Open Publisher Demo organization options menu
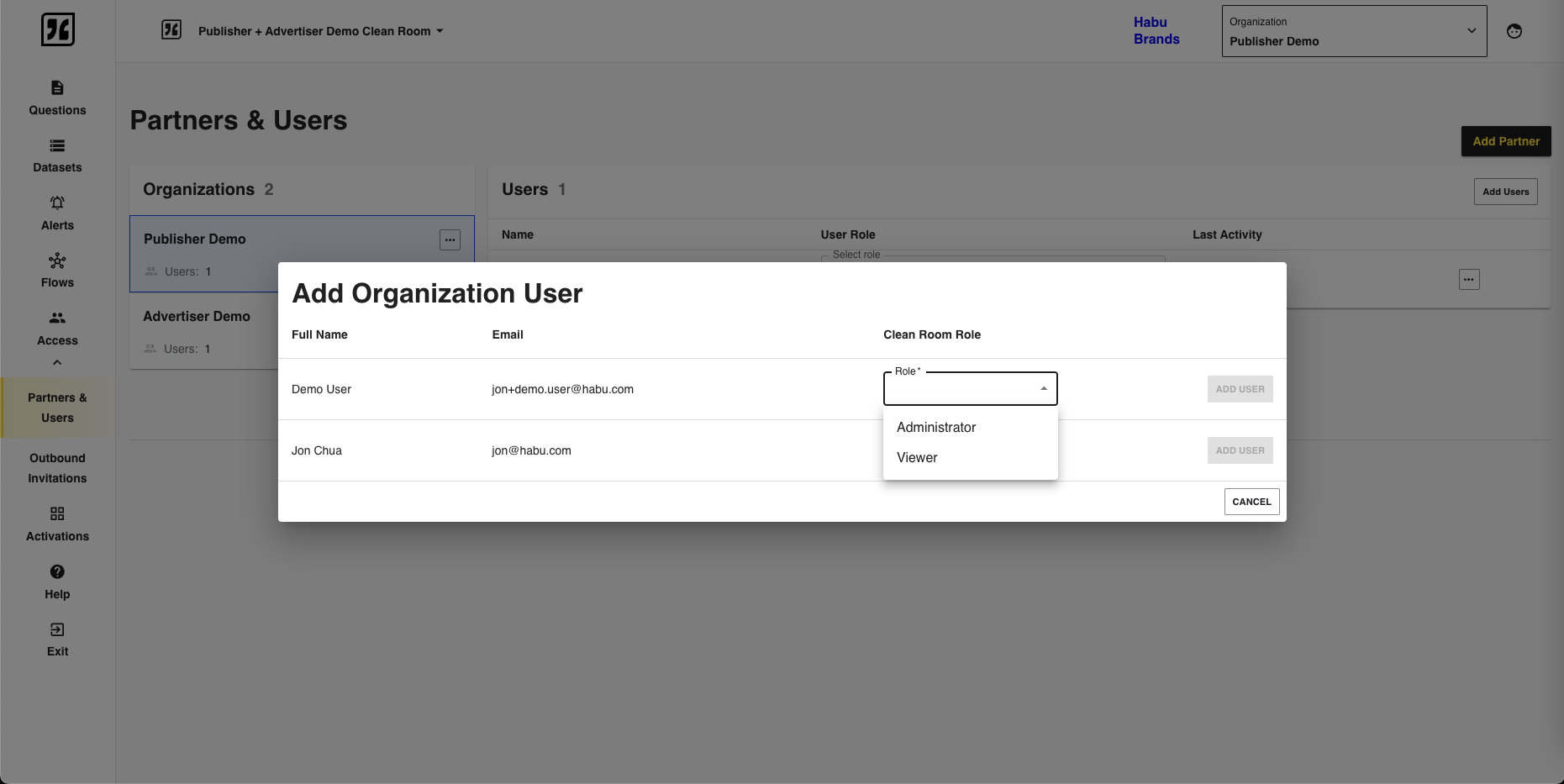The width and height of the screenshot is (1564, 784). point(450,239)
